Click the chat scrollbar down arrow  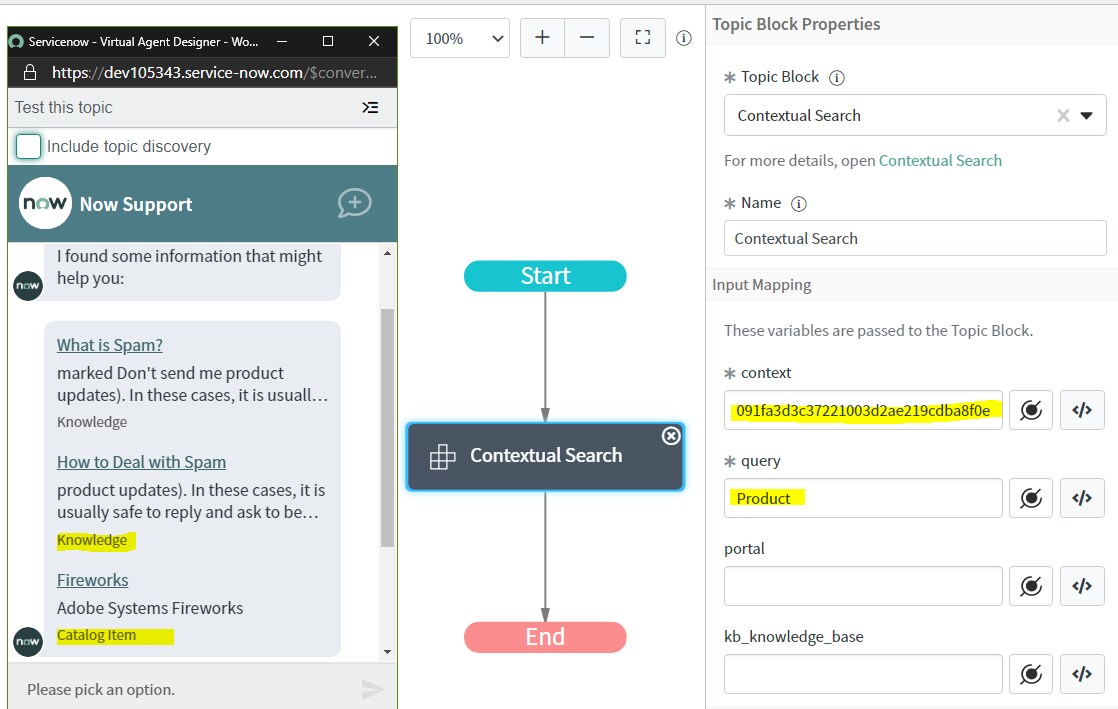pyautogui.click(x=387, y=651)
